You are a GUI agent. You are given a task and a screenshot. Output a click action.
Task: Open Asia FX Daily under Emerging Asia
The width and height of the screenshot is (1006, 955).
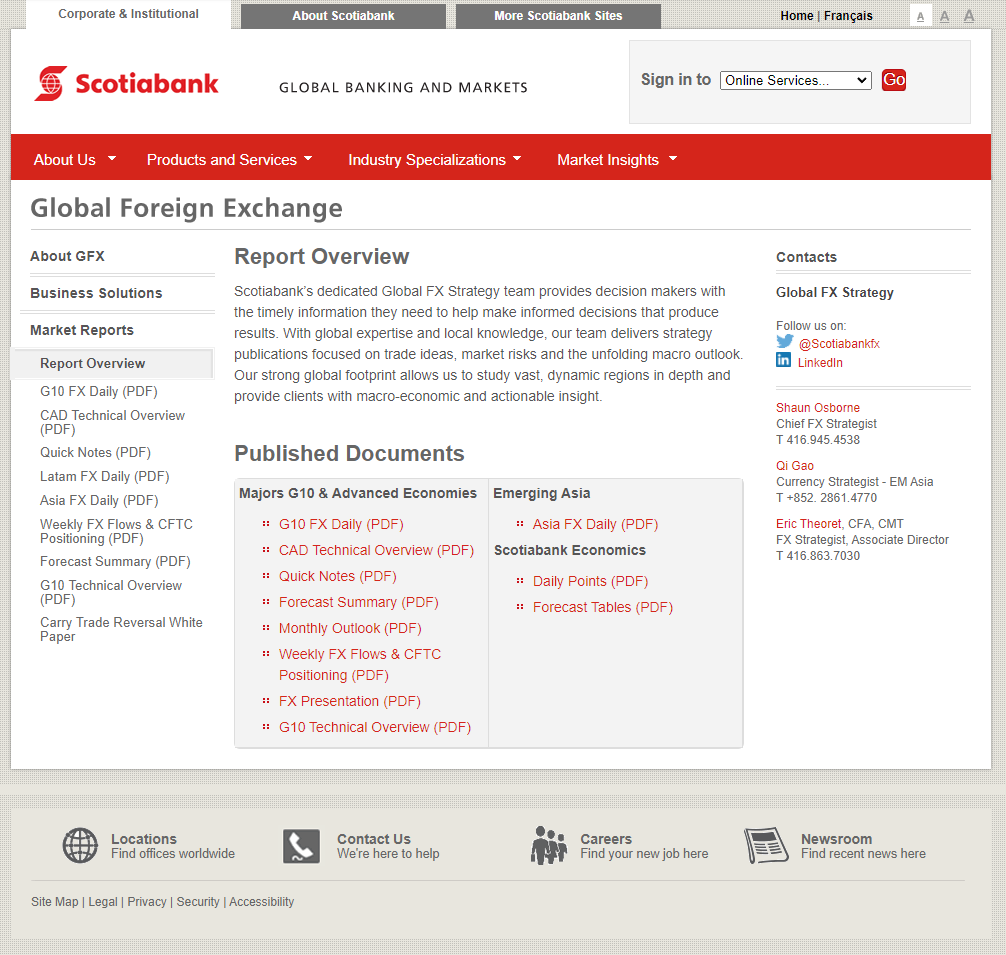click(595, 524)
